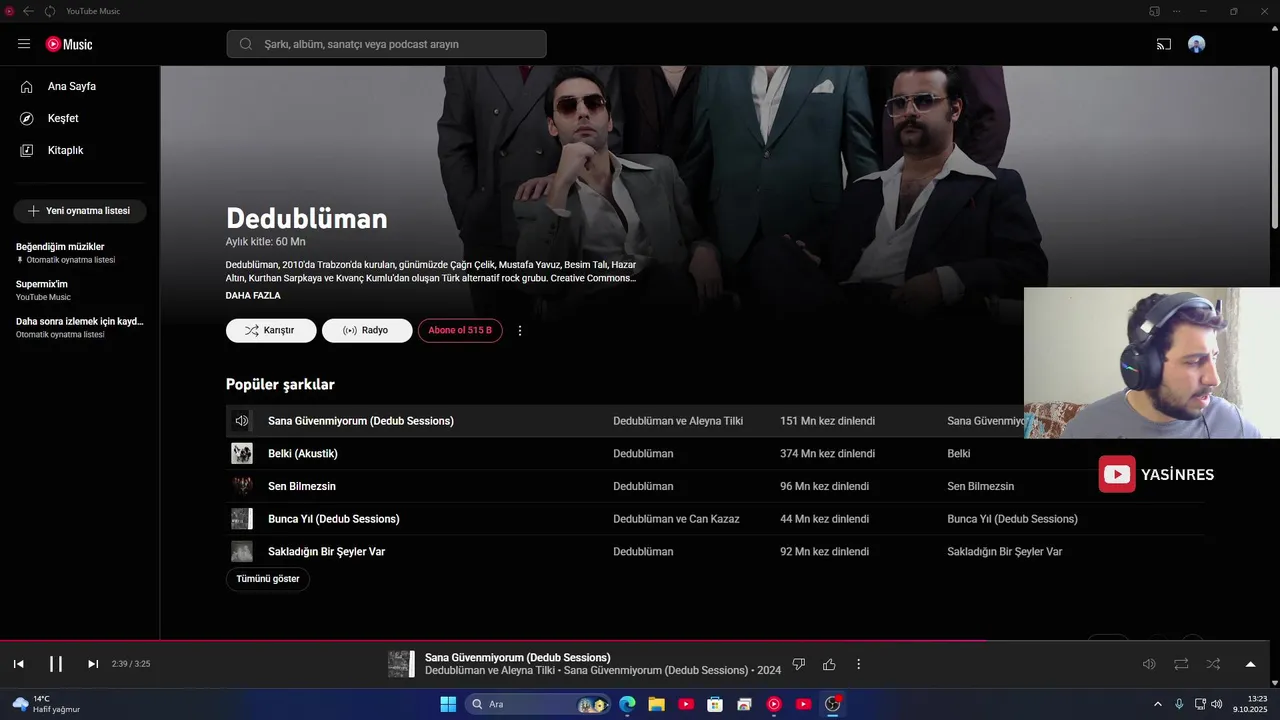
Task: Play Sen Bilmezsin thumbnail
Action: point(242,486)
